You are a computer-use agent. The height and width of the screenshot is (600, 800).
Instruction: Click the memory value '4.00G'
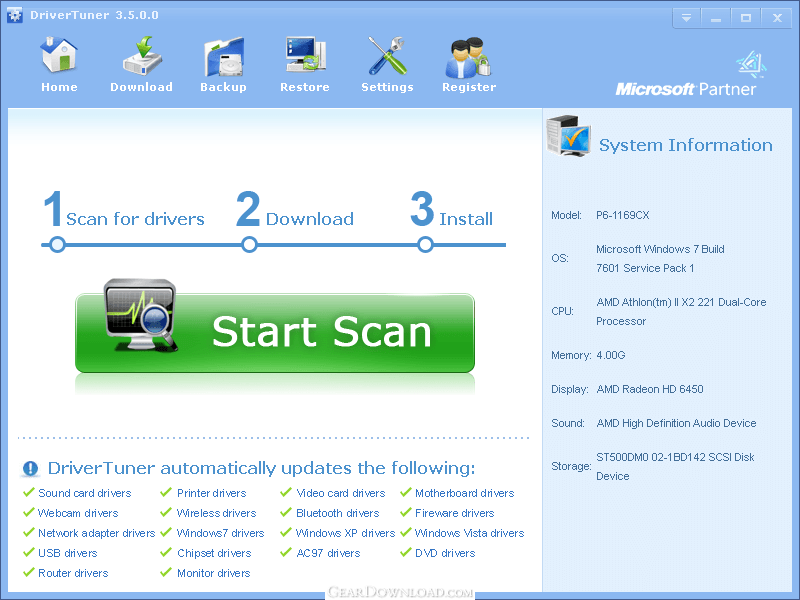611,355
